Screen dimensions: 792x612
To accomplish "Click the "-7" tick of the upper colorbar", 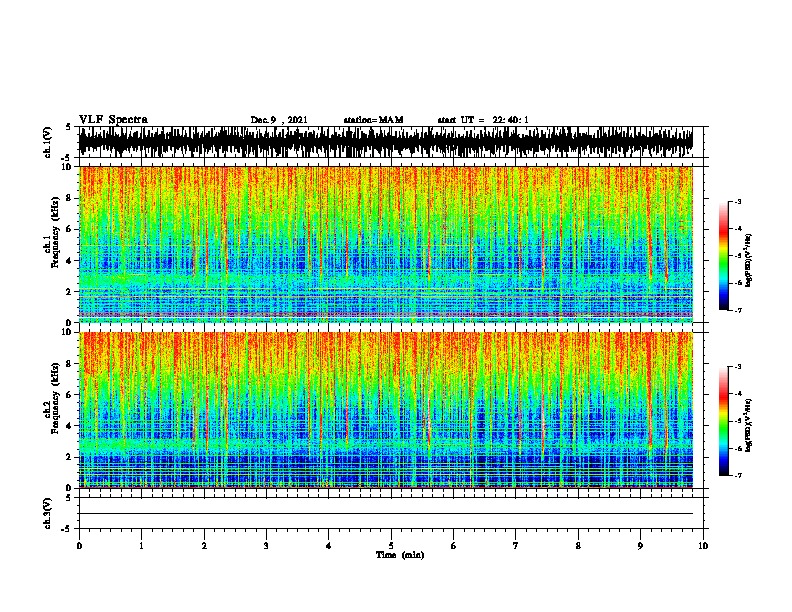I will pyautogui.click(x=737, y=310).
